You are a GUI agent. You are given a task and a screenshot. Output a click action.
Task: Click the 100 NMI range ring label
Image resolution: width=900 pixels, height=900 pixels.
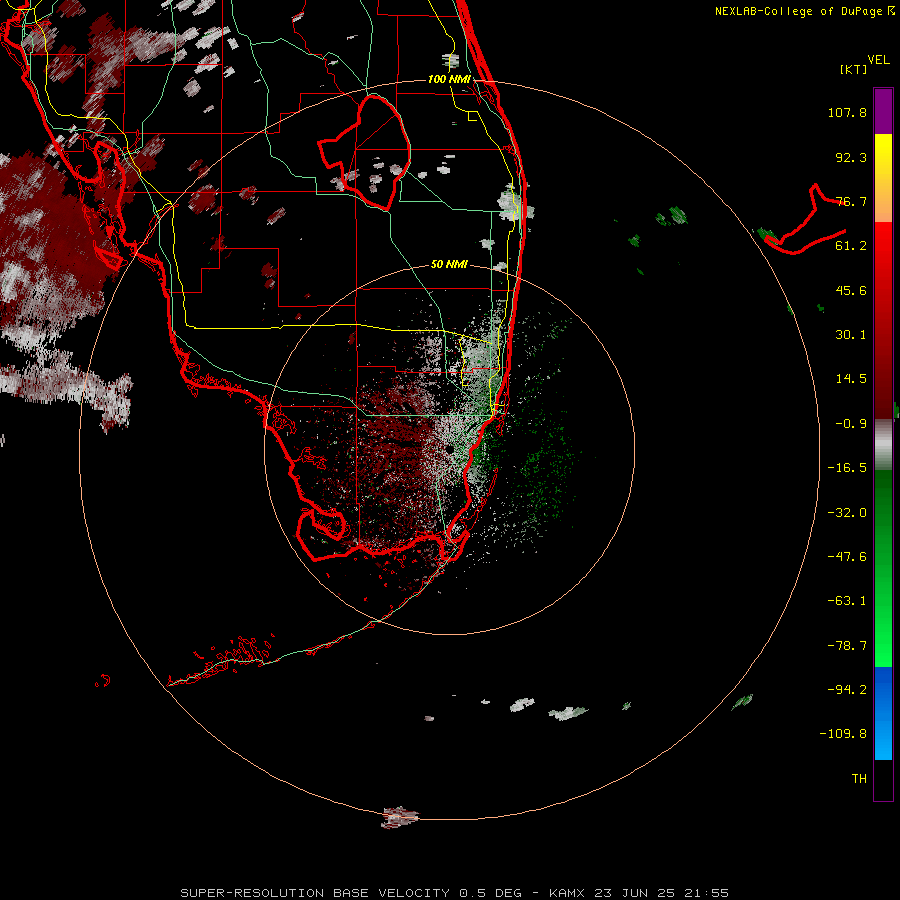pos(449,79)
